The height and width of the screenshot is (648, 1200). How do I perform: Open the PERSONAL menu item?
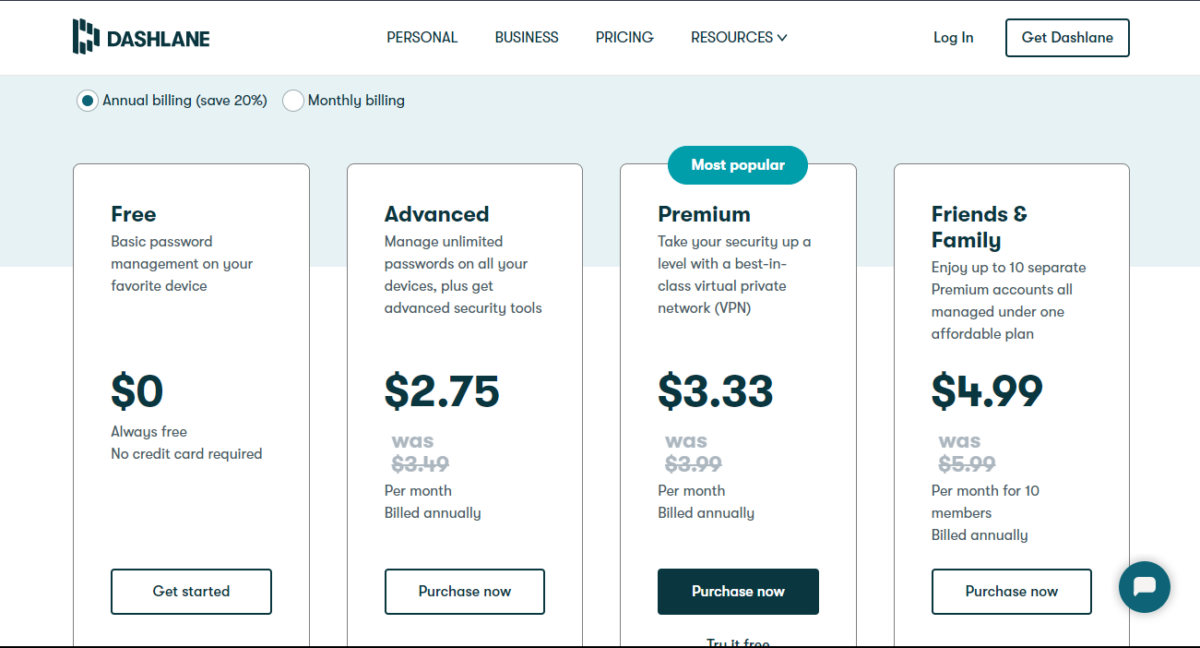[x=422, y=37]
